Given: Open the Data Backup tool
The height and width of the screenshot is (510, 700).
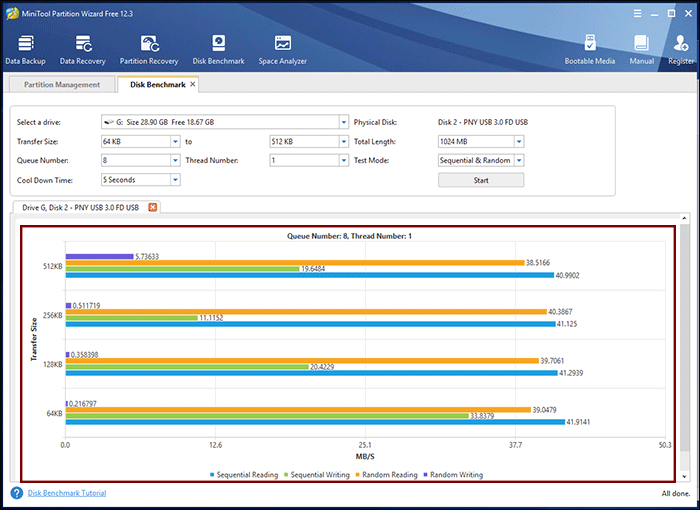Looking at the screenshot, I should (25, 50).
